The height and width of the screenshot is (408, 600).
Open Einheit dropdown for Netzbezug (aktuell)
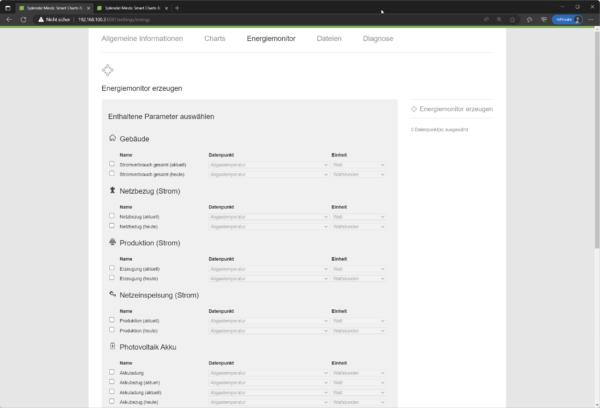point(359,217)
